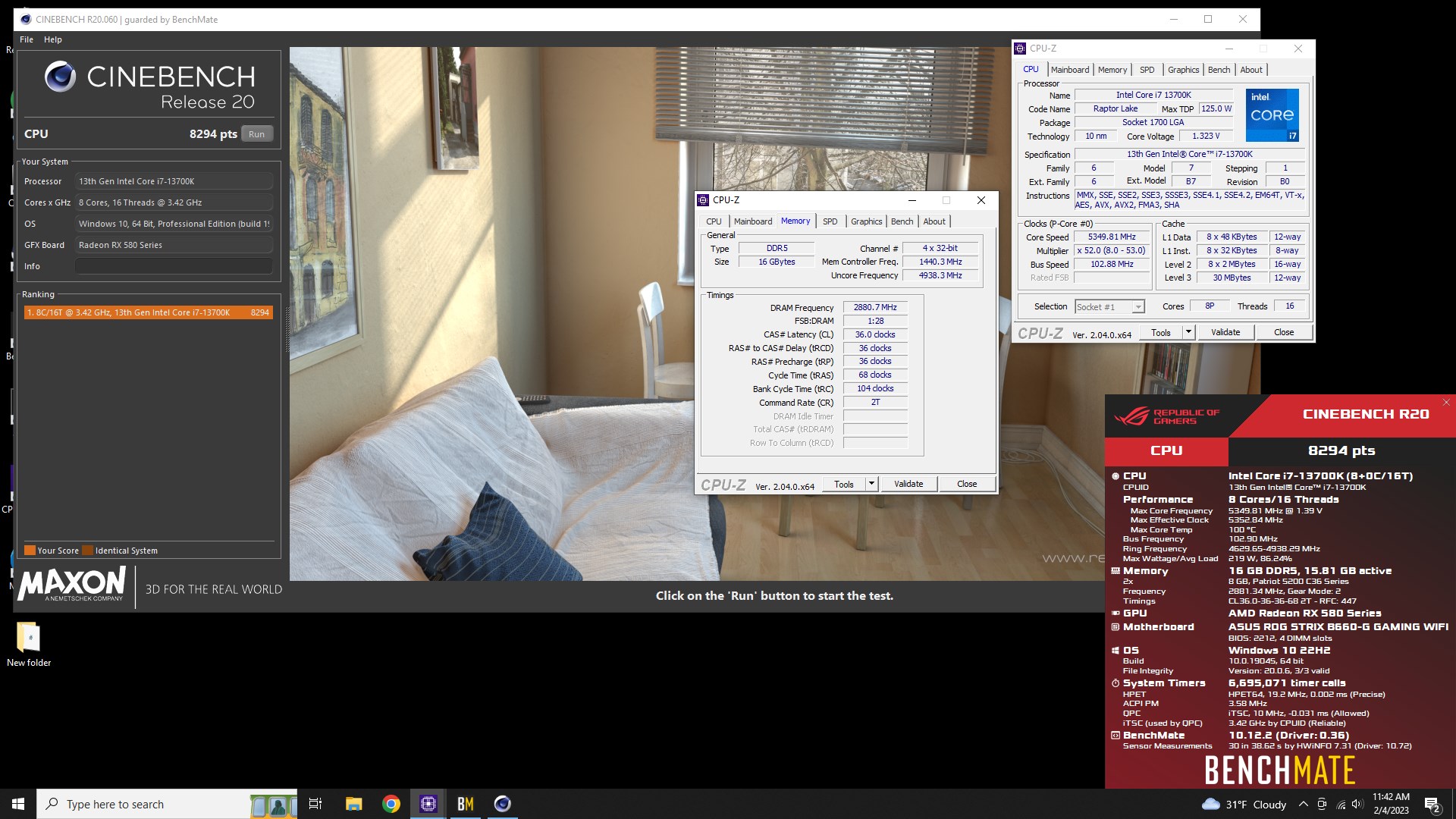Click the CPU chip icon in BenchMate panel

click(x=1116, y=476)
